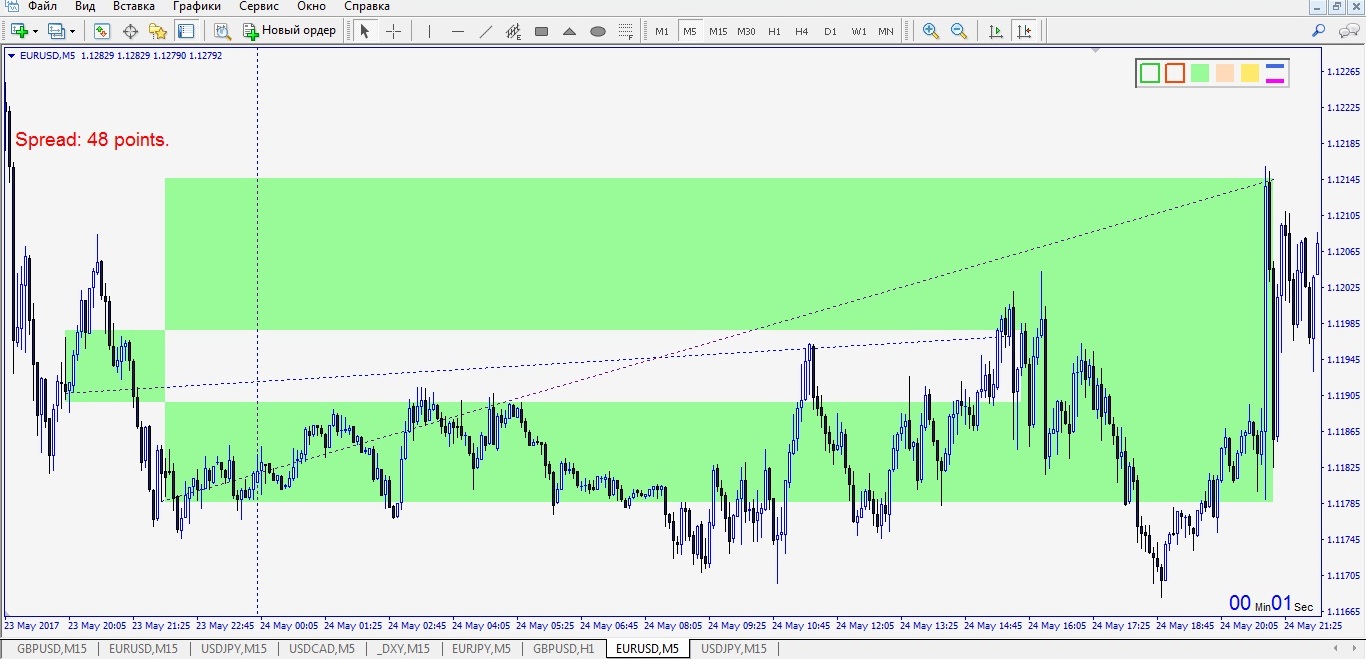Pick the yellow color swatch
1366x659 pixels.
1250,73
